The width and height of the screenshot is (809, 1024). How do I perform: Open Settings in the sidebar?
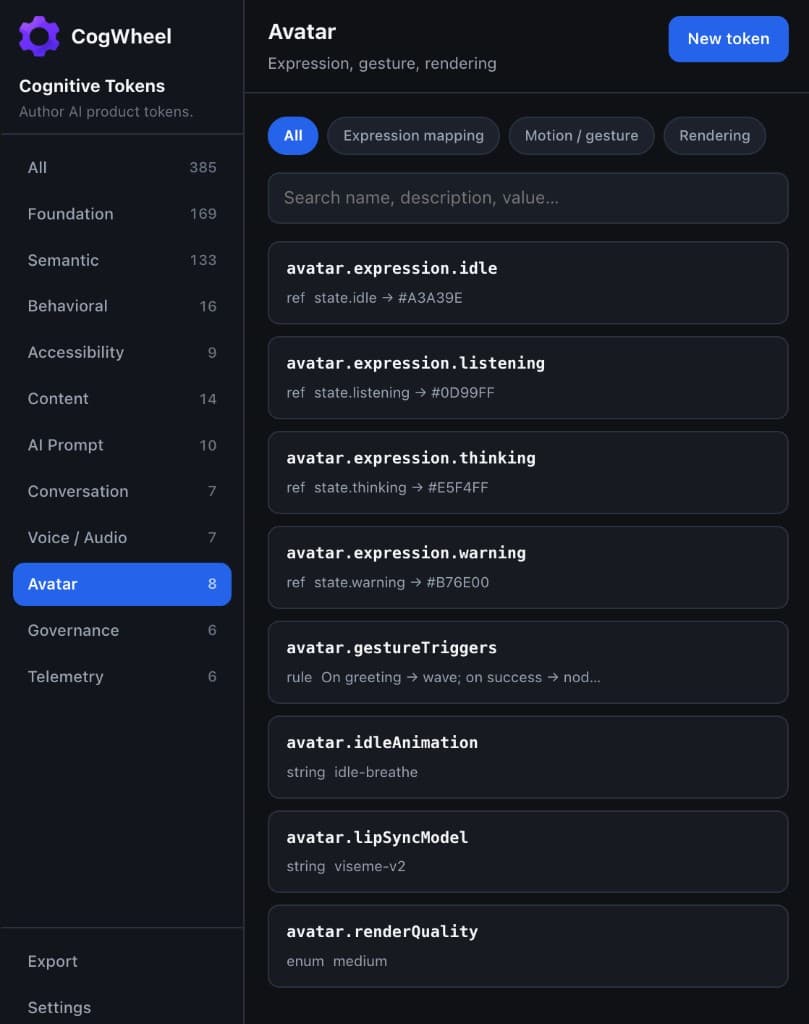click(x=122, y=1008)
